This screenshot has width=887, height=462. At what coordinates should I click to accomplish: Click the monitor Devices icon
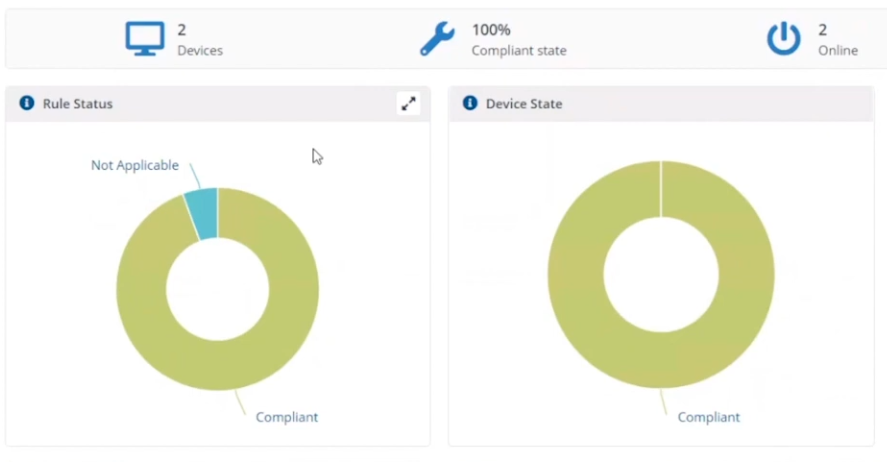tap(145, 38)
